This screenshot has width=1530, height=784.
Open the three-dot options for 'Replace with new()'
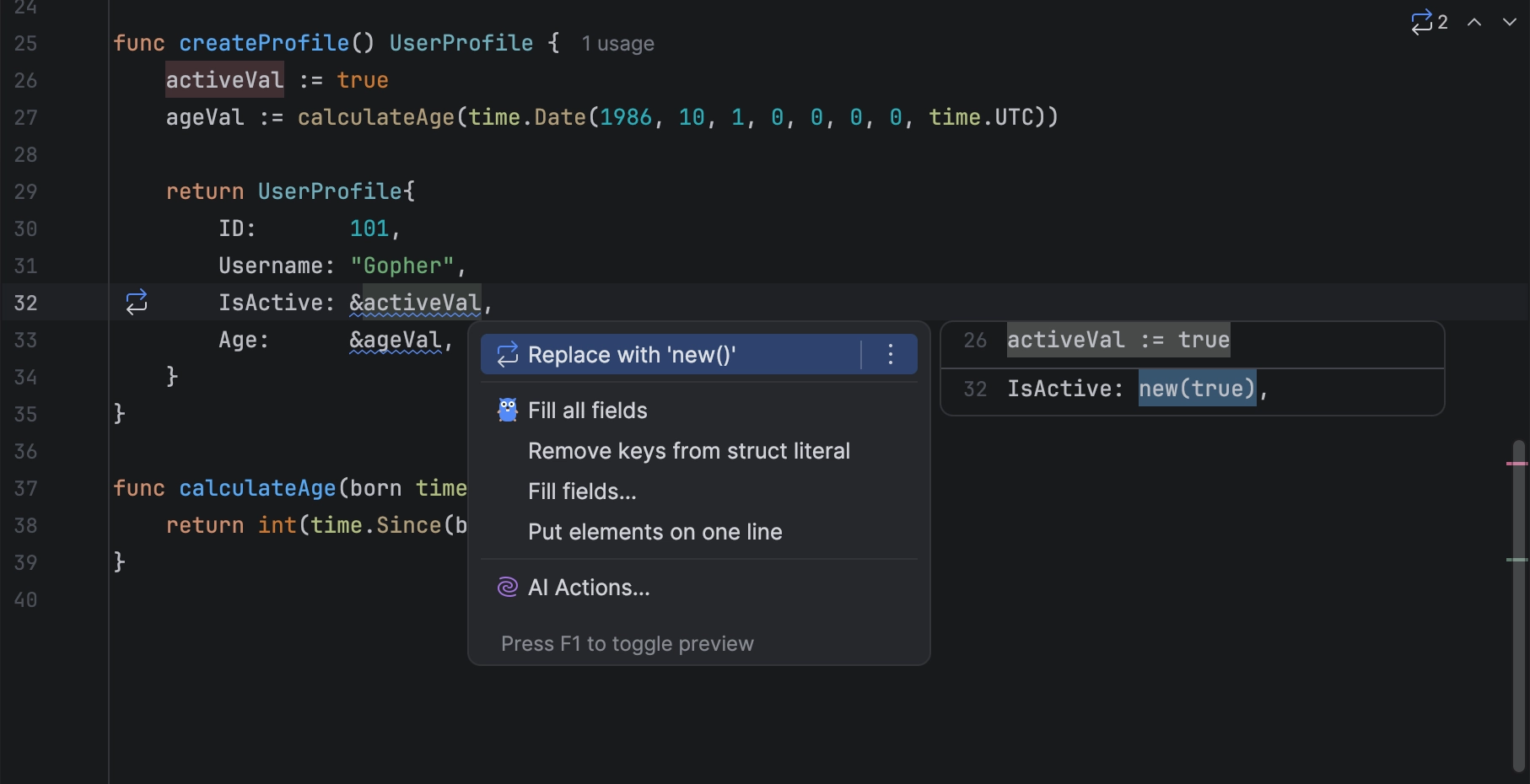pyautogui.click(x=890, y=354)
